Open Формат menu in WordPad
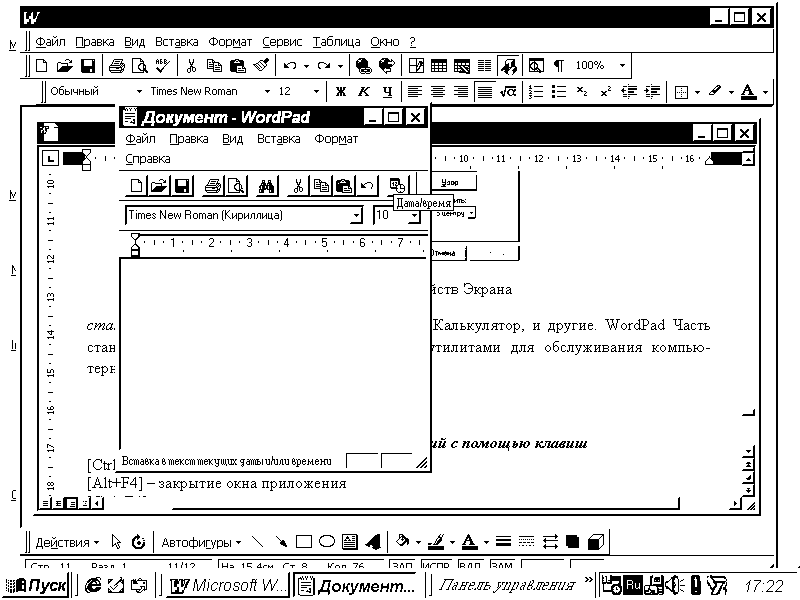This screenshot has width=800, height=600. tap(336, 139)
